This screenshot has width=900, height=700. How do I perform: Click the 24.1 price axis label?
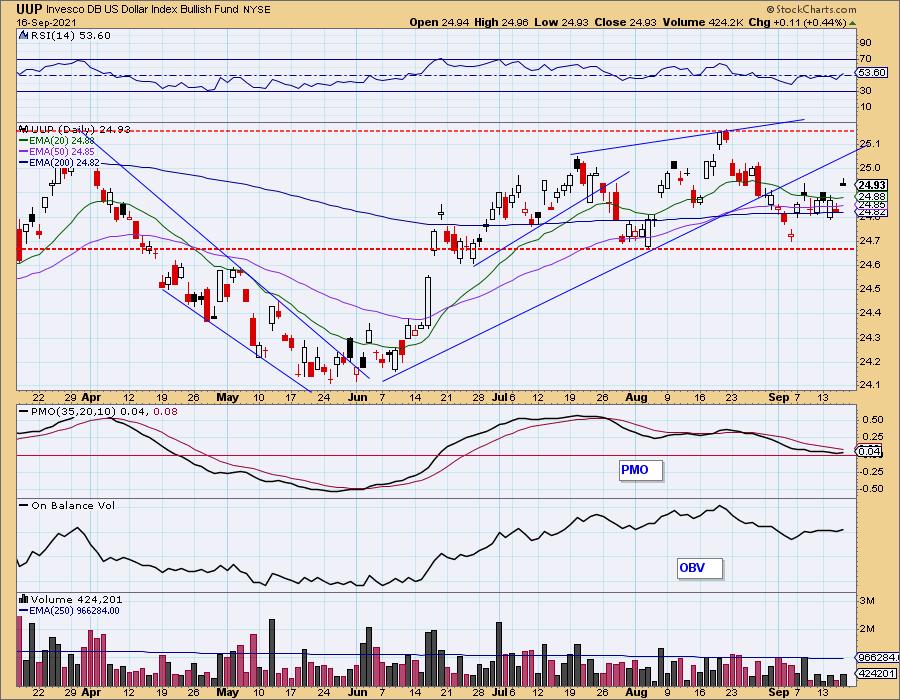[870, 385]
